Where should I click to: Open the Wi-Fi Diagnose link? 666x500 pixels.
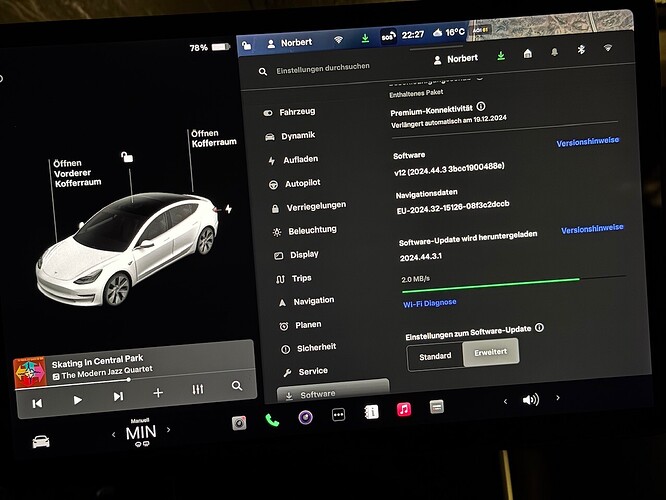430,303
